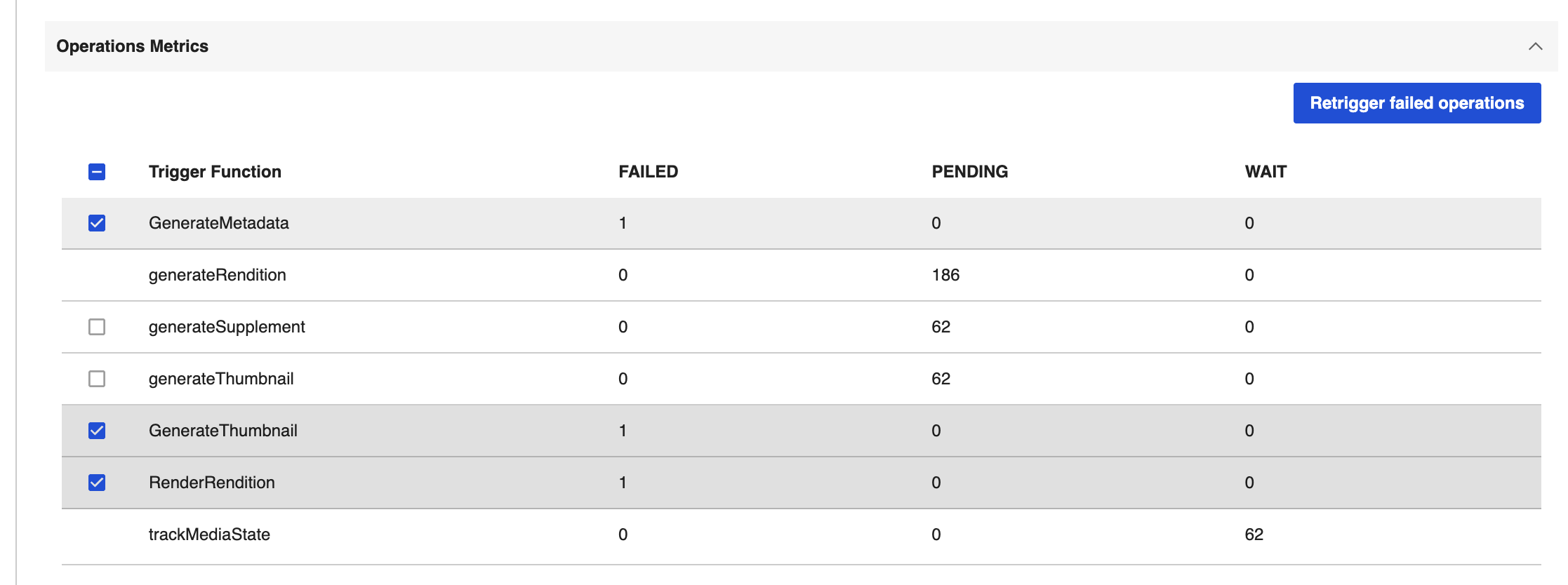Sort by the PENDING column header

coord(970,170)
